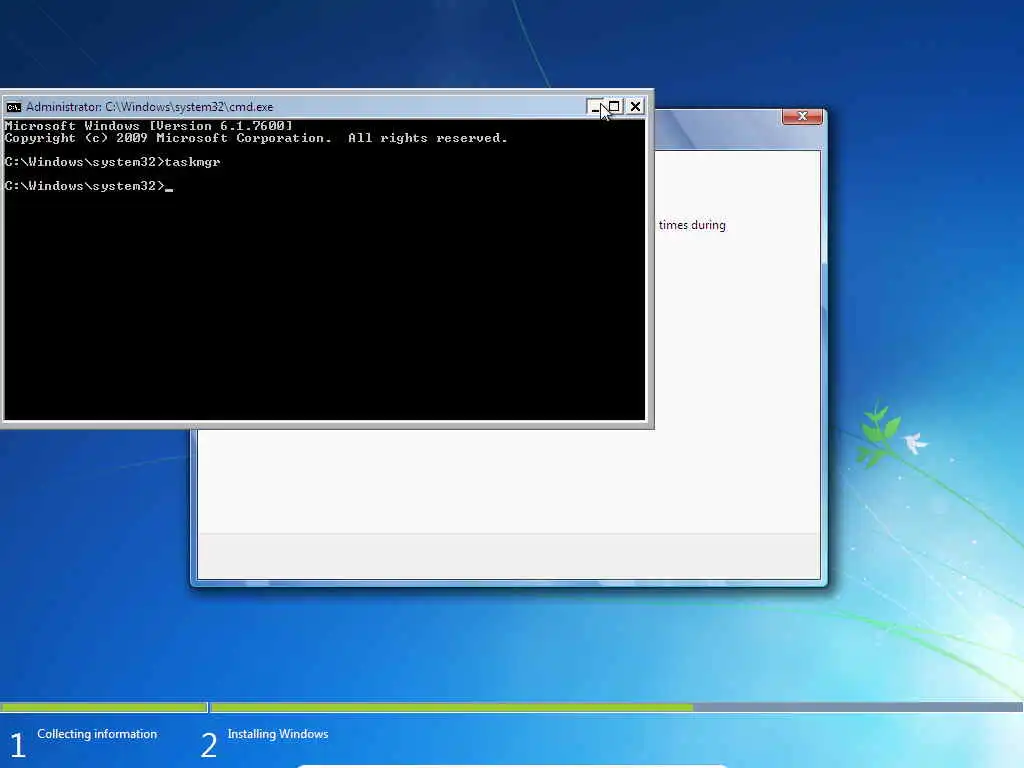Click the step number 2 indicator

click(x=208, y=745)
